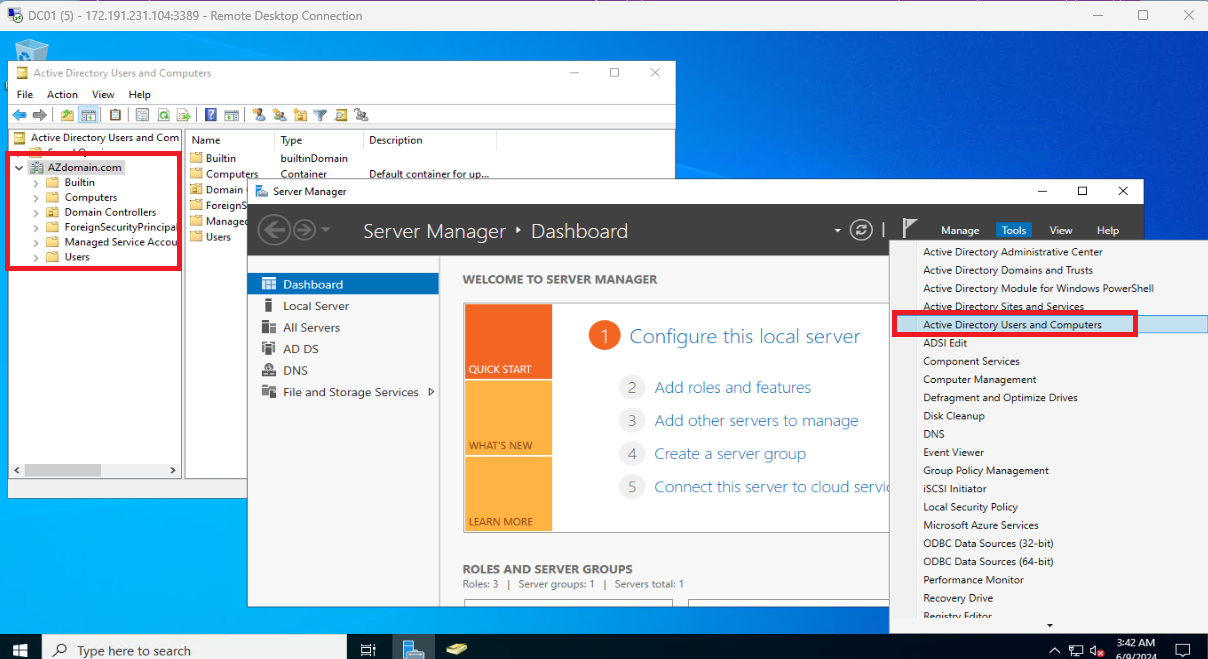Screen dimensions: 1208x659
Task: Expand the Managed Service Accounts tree node
Action: 37,243
